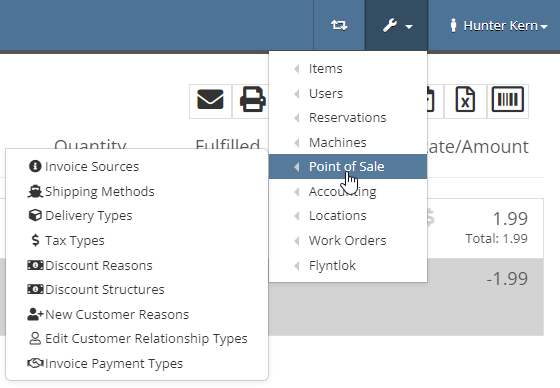Click the user-plus icon beside New Customer Reasons
The image size is (560, 388).
click(35, 314)
